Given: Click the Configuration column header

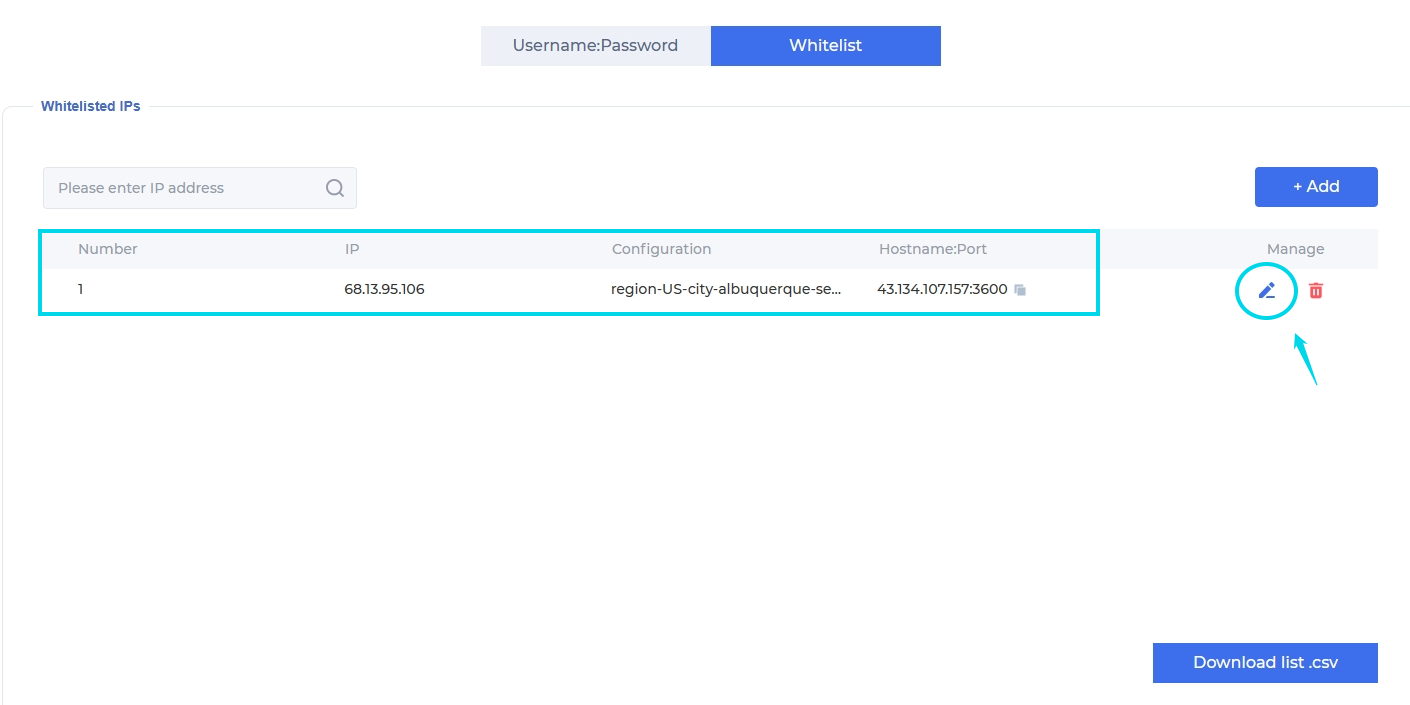Looking at the screenshot, I should click(661, 249).
